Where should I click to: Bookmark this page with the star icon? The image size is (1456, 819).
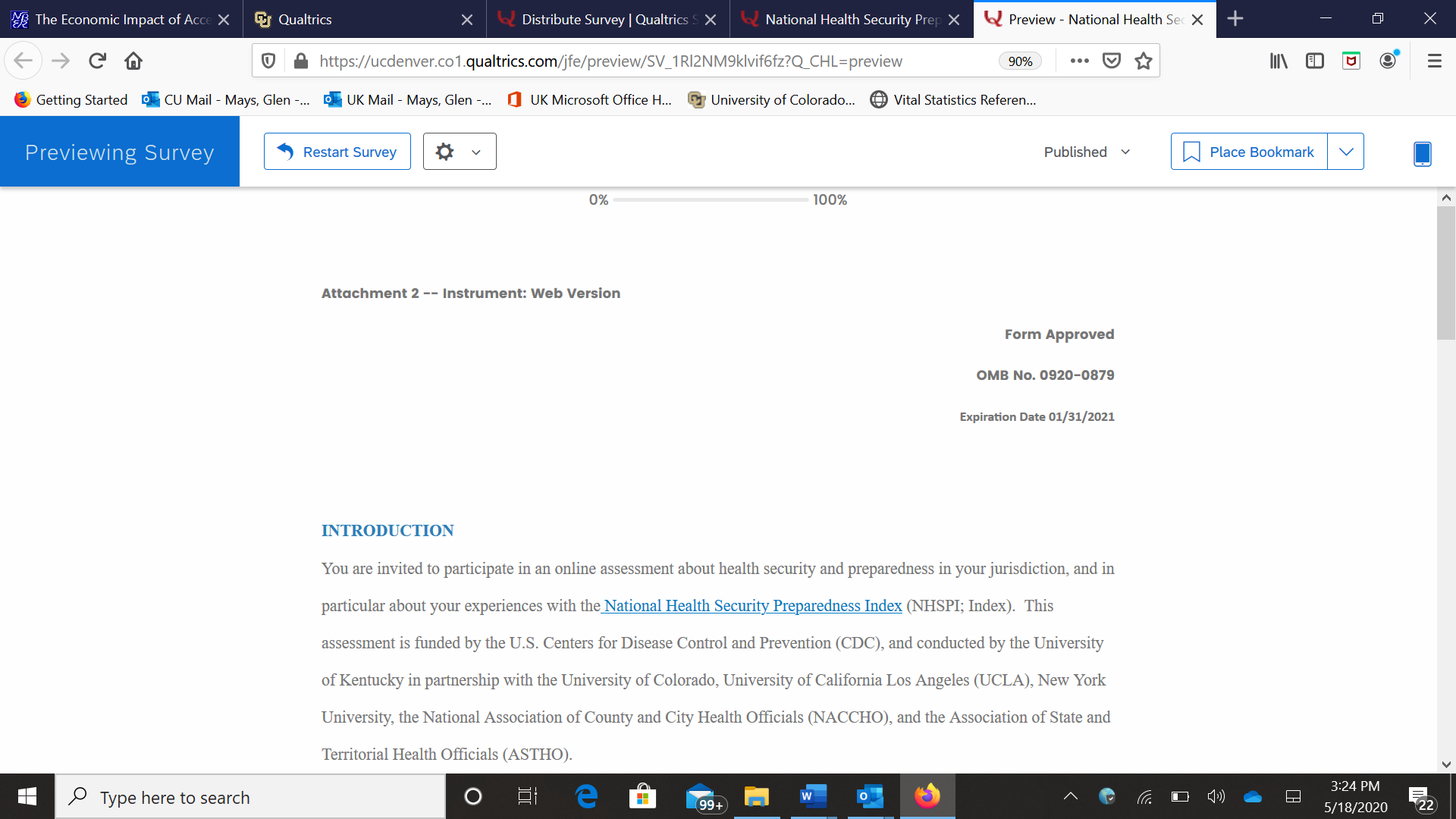(1144, 61)
